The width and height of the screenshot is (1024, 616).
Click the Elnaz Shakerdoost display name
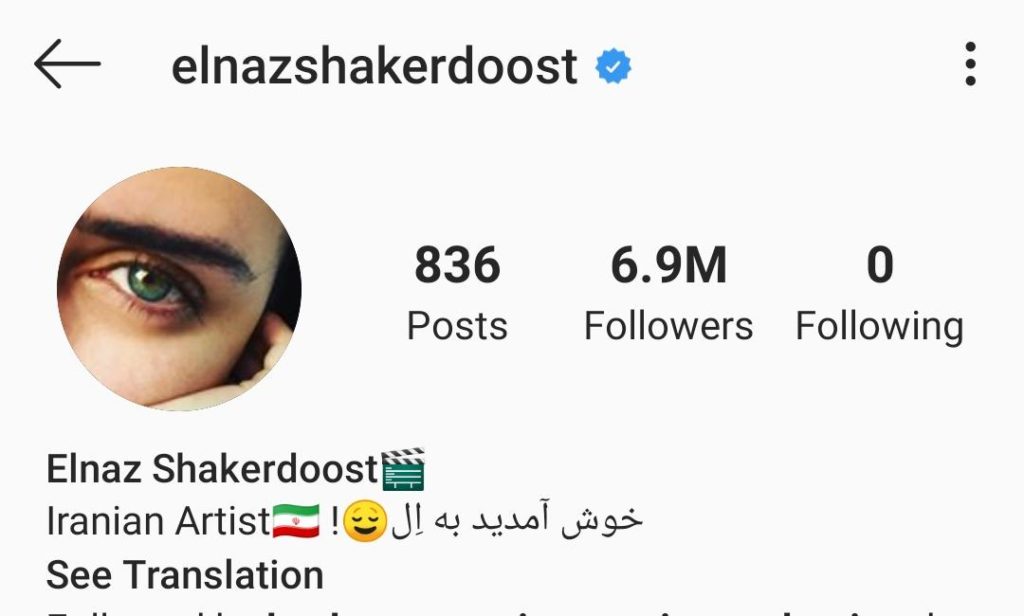(x=213, y=469)
